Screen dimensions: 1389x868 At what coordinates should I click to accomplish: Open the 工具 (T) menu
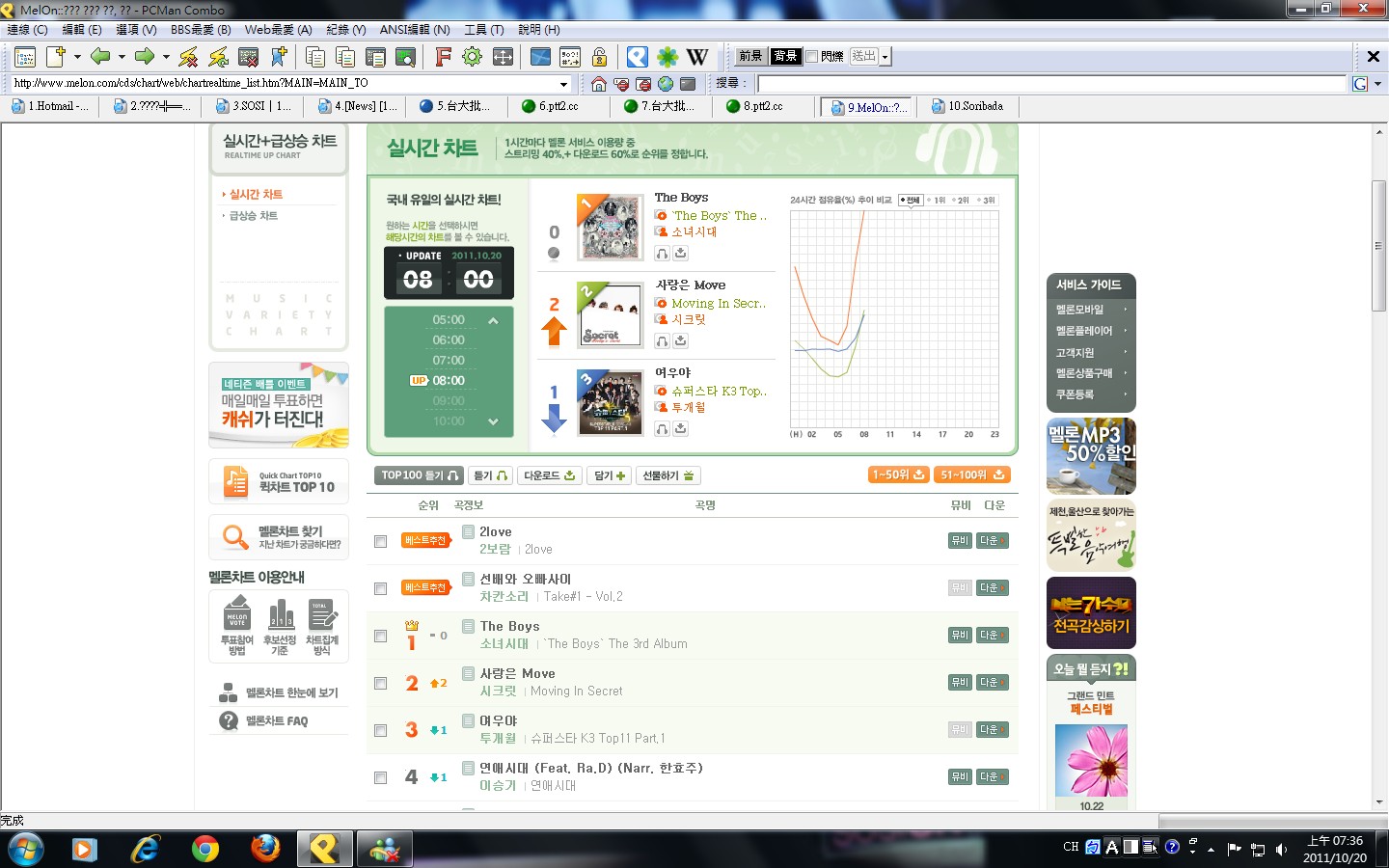[x=484, y=30]
